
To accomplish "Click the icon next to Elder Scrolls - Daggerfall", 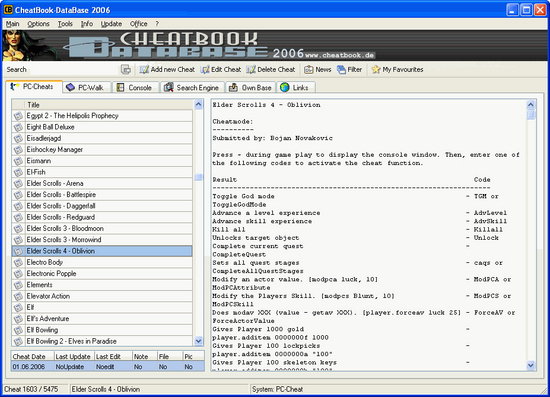I will pos(18,206).
